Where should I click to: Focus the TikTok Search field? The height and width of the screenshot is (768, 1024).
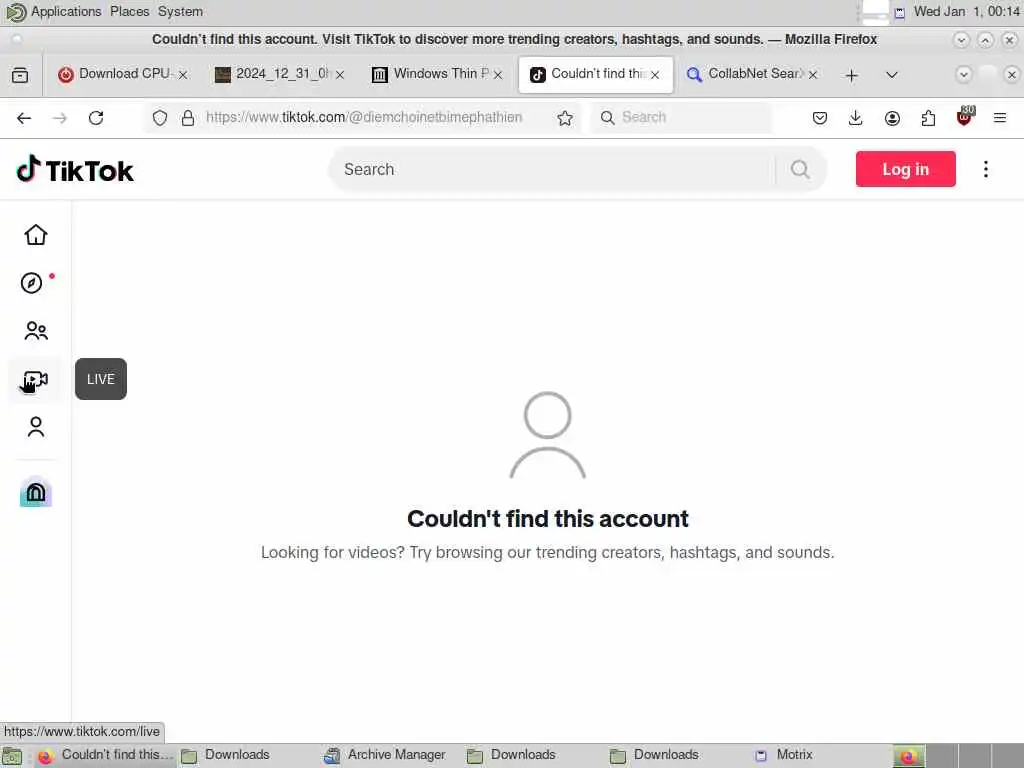(552, 170)
